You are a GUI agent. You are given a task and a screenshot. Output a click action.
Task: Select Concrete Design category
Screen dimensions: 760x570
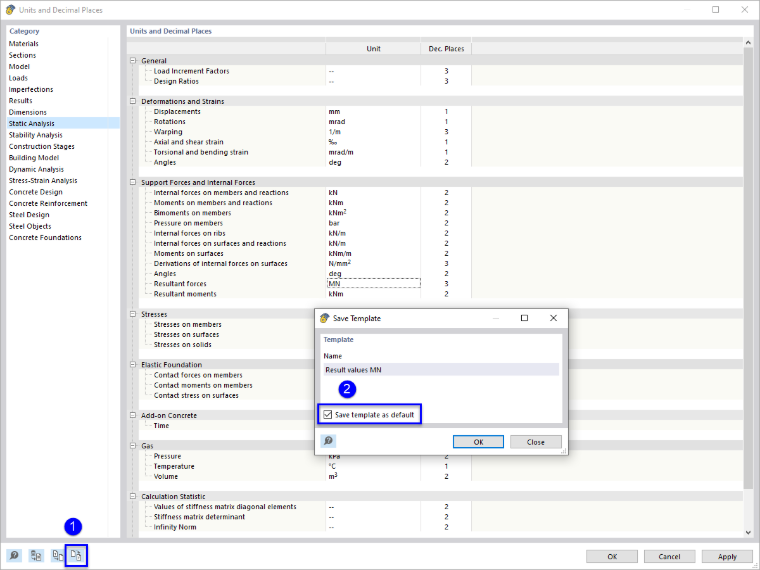[35, 192]
